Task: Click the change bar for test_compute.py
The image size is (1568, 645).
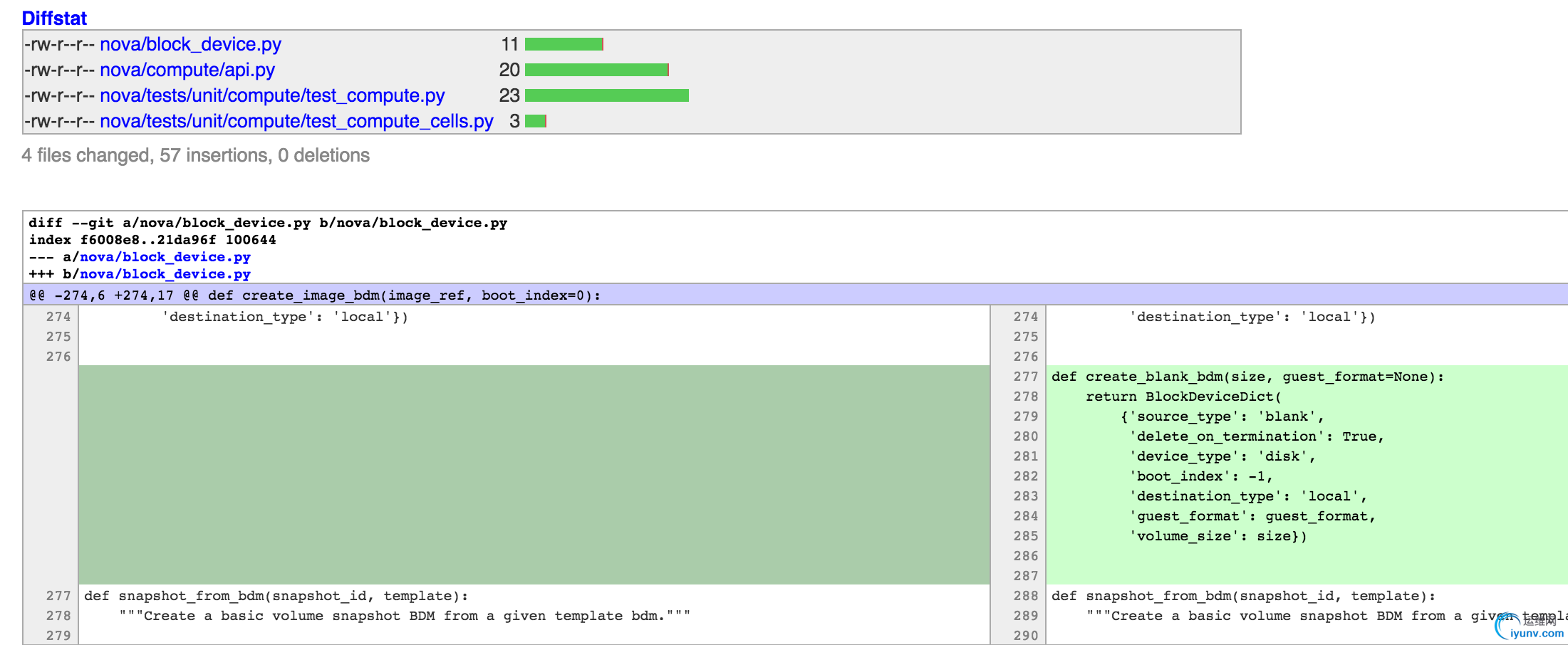Action: 607,95
